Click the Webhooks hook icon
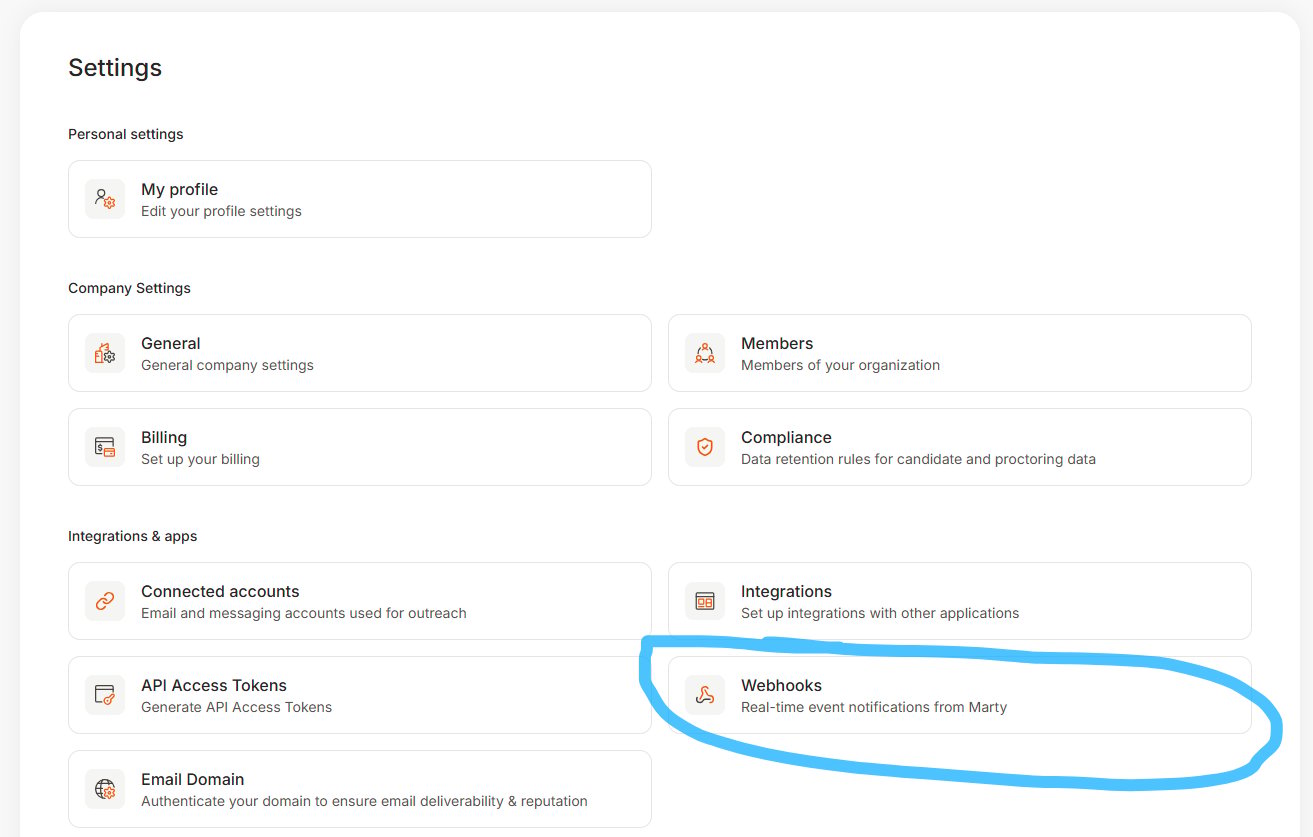The image size is (1313, 837). pyautogui.click(x=705, y=695)
